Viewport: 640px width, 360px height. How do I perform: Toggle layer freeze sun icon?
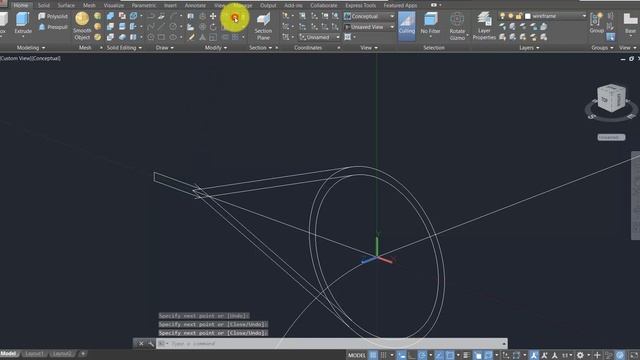tap(510, 16)
